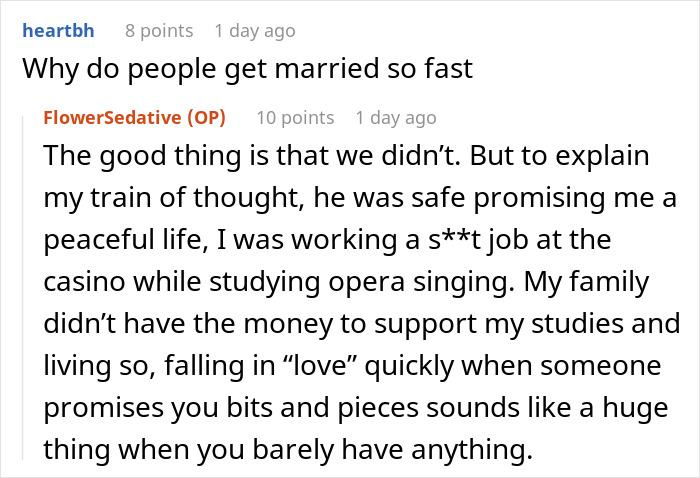Click the sentence "The good thing is that we didn't."

tap(240, 159)
